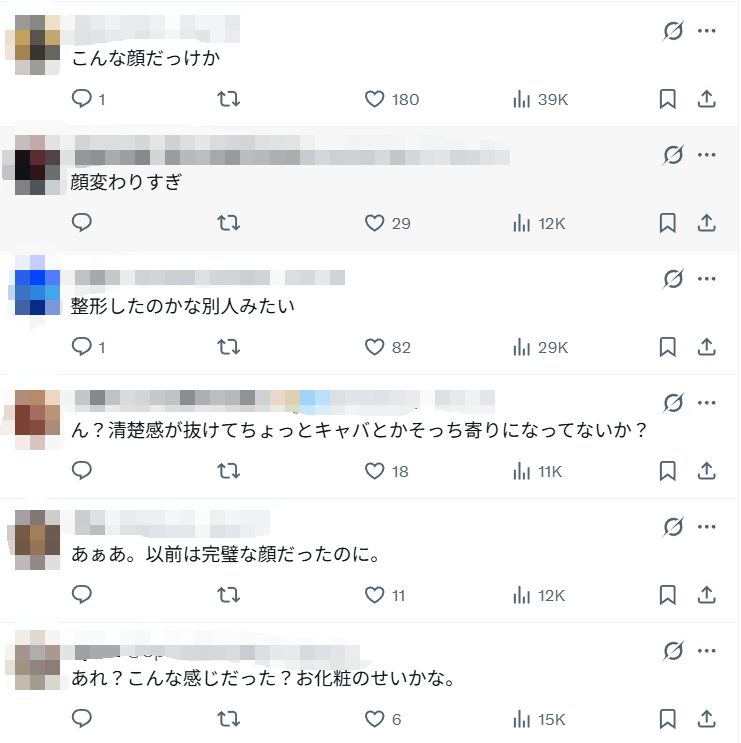
Task: Open Grok icon on "顔変わりすぎ" reply
Action: (673, 155)
